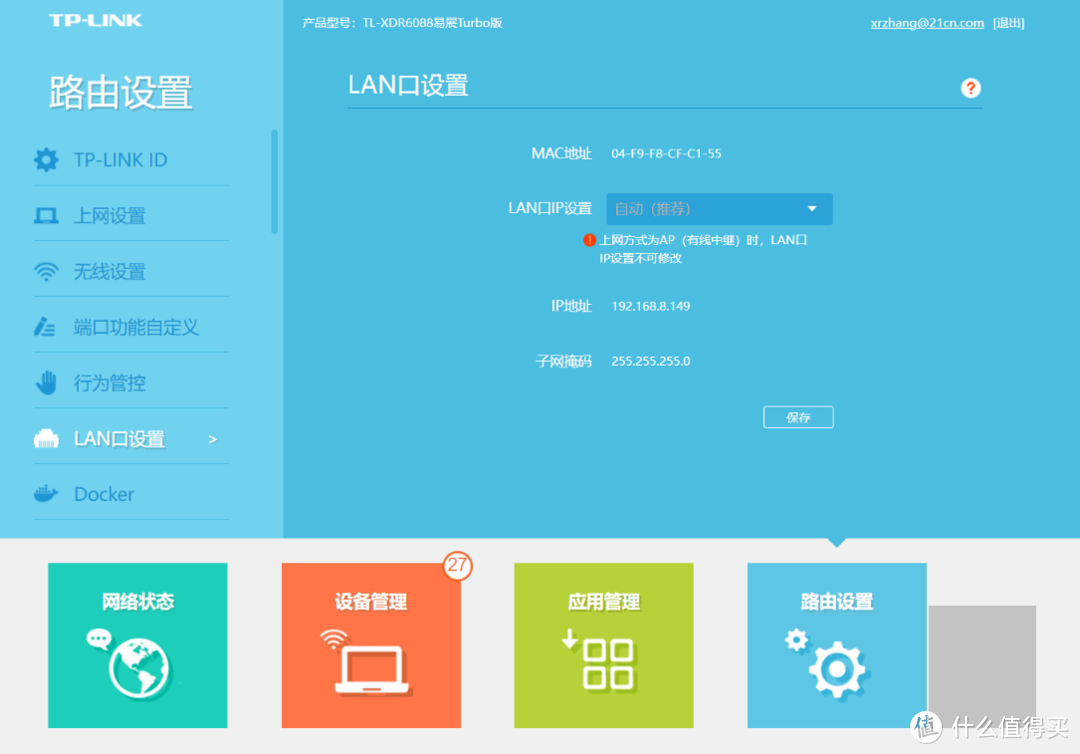Click the Docker whale icon in sidebar
Image resolution: width=1080 pixels, height=754 pixels.
pos(46,493)
